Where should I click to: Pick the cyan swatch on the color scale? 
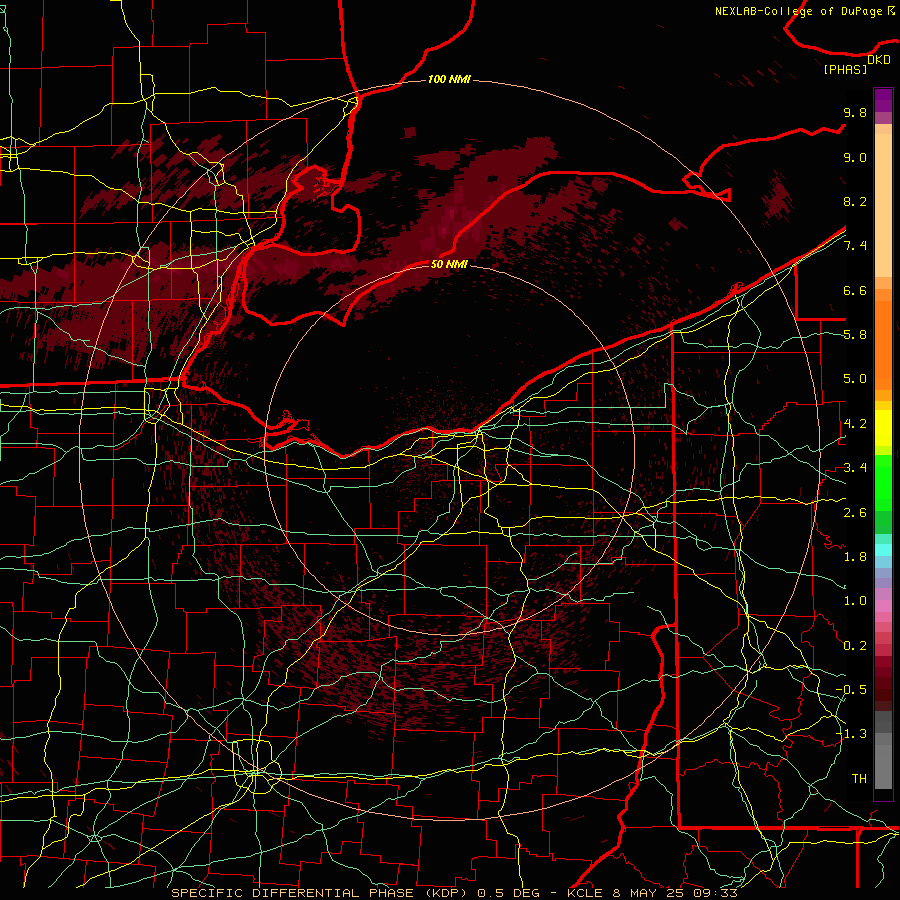point(883,550)
